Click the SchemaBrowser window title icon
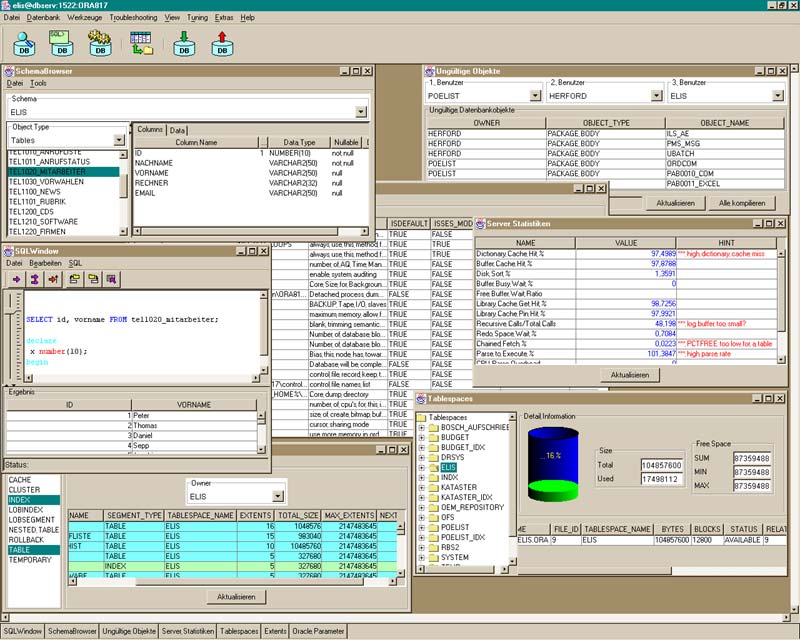This screenshot has height=640, width=800. [x=9, y=71]
